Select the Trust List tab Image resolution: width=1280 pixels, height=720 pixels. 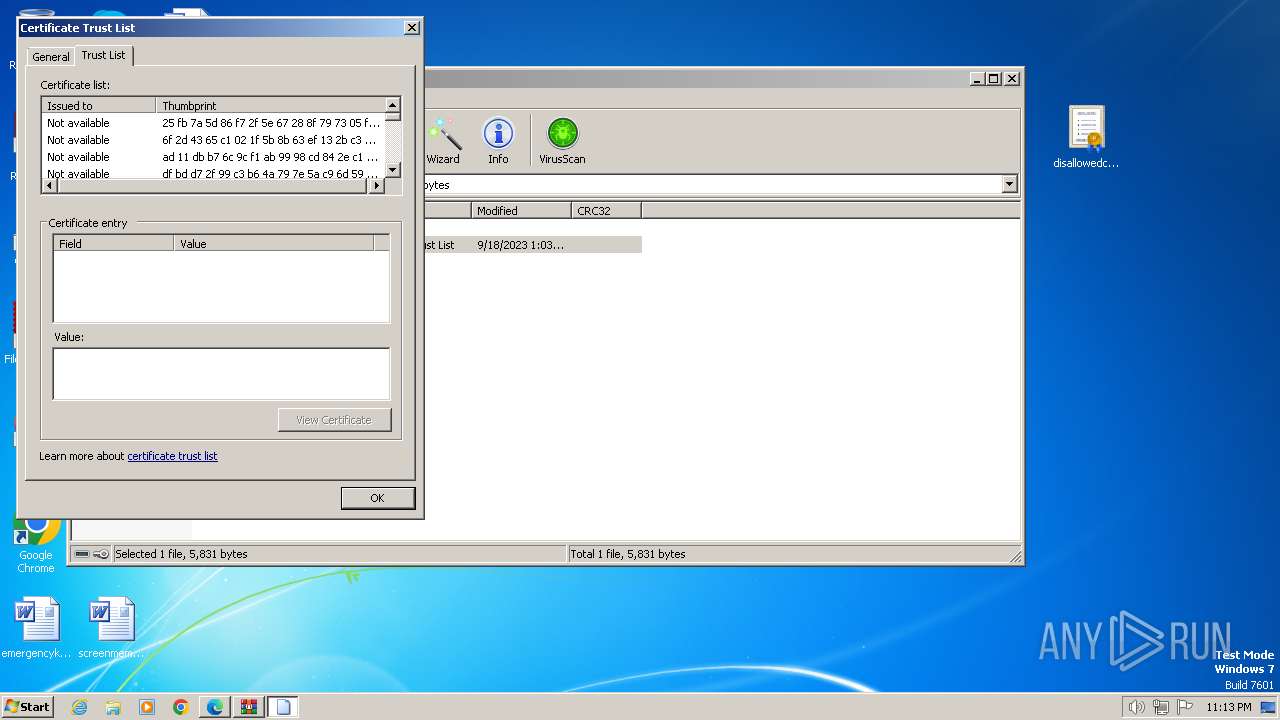pos(104,55)
